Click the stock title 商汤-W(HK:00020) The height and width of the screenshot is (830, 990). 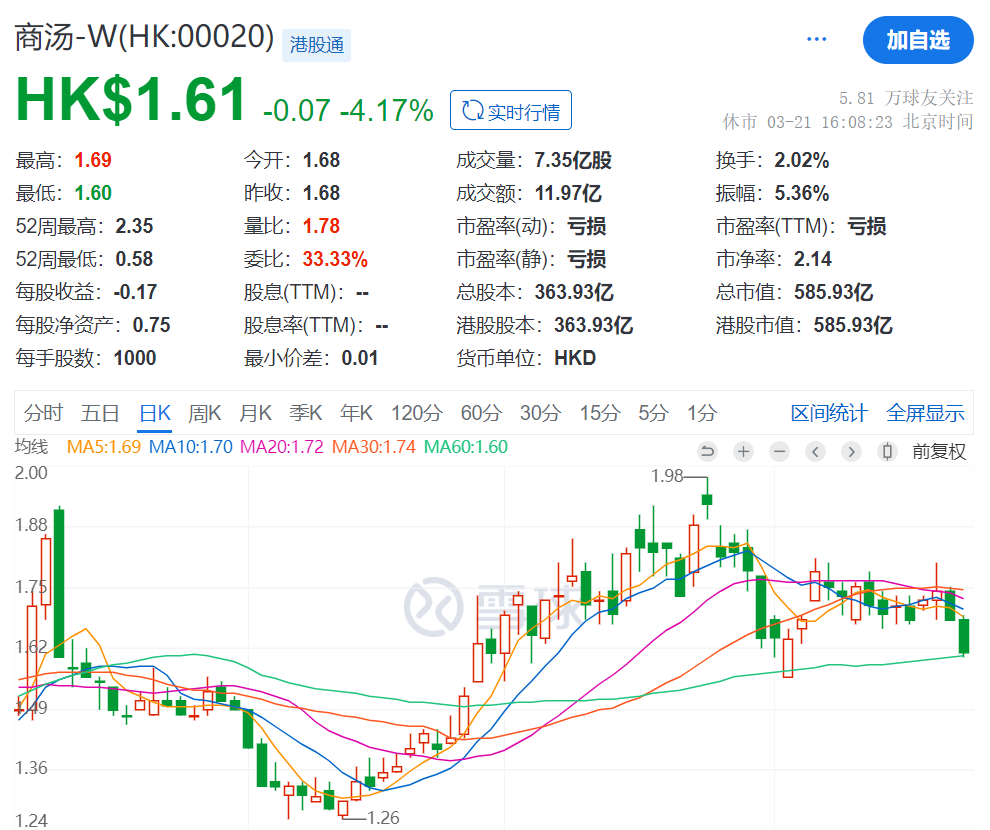(x=144, y=37)
